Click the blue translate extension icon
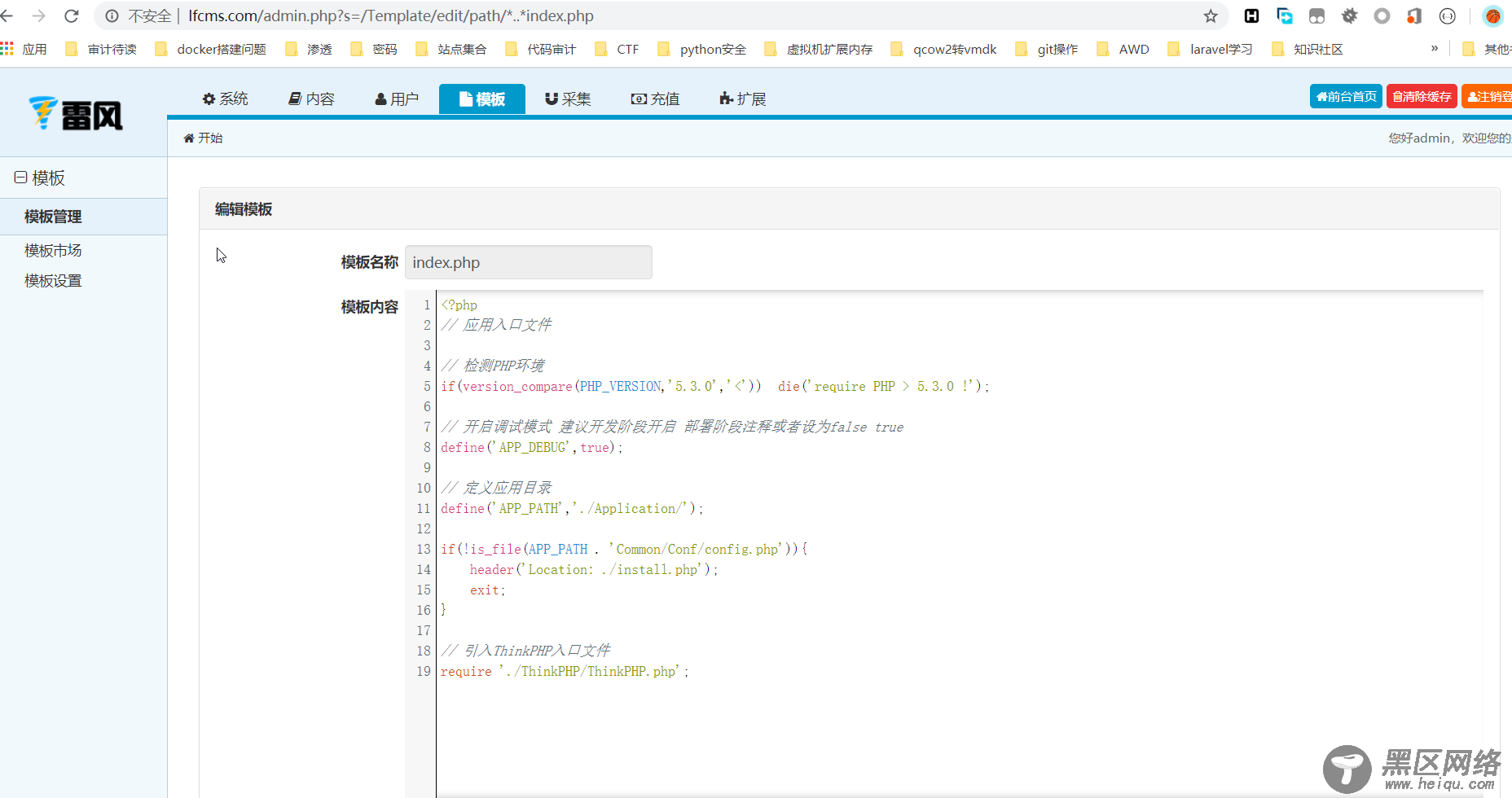The width and height of the screenshot is (1512, 798). pos(1285,15)
